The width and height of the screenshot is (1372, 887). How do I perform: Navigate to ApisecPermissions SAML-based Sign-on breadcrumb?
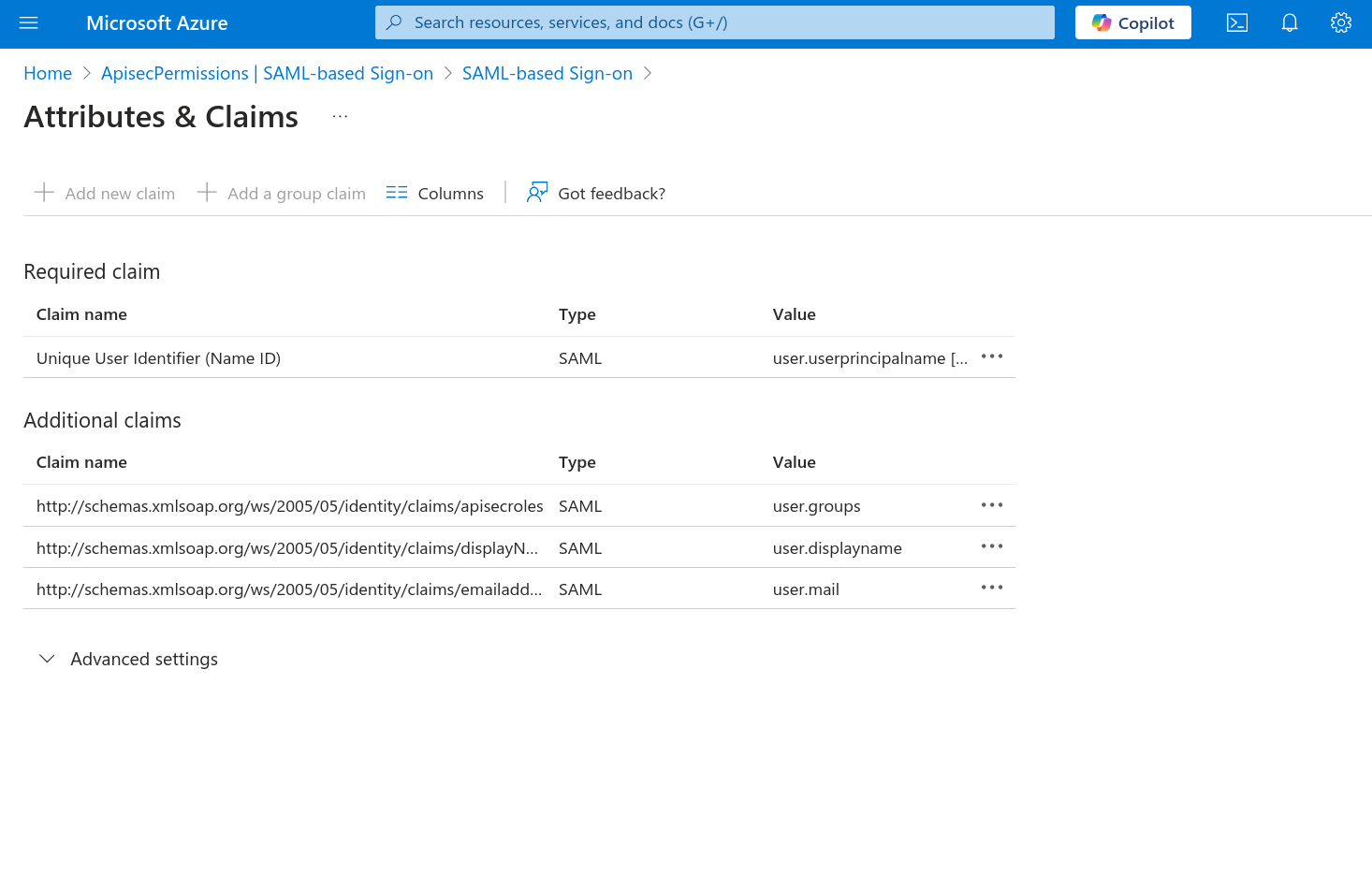pyautogui.click(x=267, y=74)
